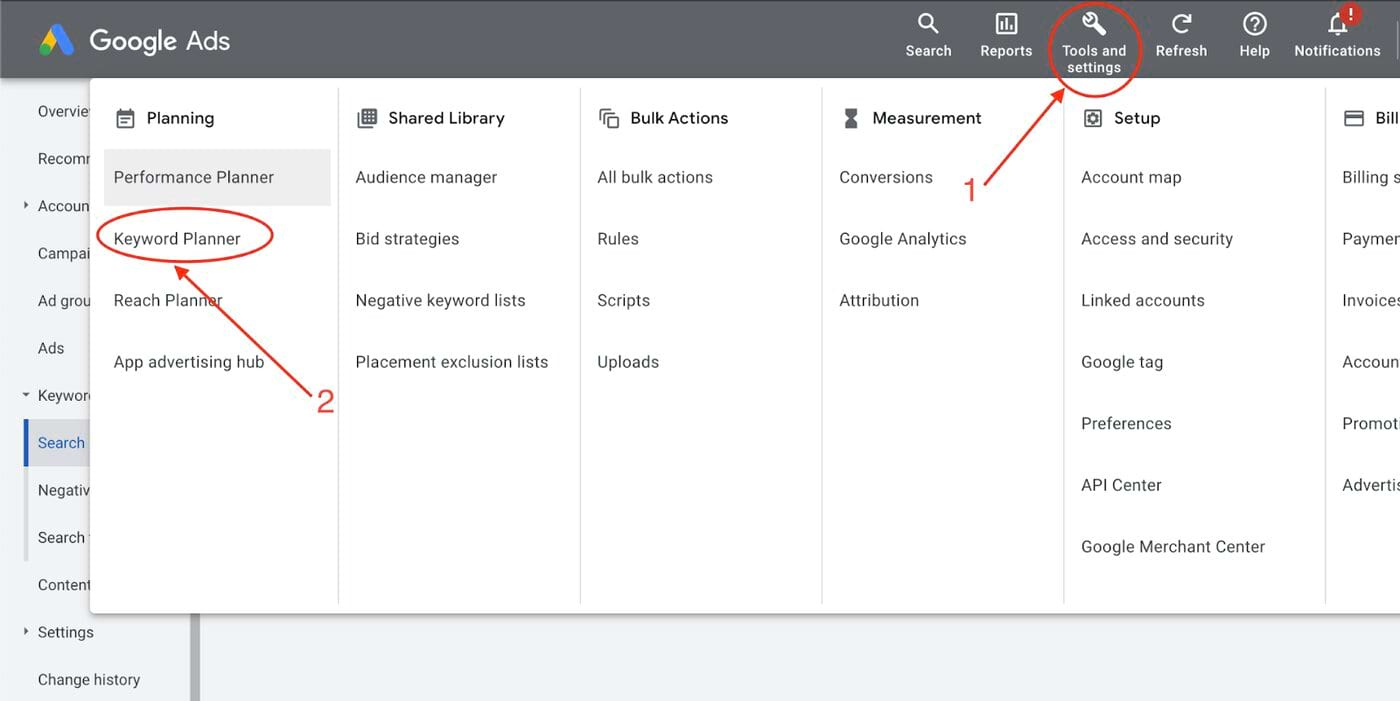This screenshot has height=701, width=1400.
Task: Click the sidebar vertical scrollbar
Action: [x=195, y=657]
